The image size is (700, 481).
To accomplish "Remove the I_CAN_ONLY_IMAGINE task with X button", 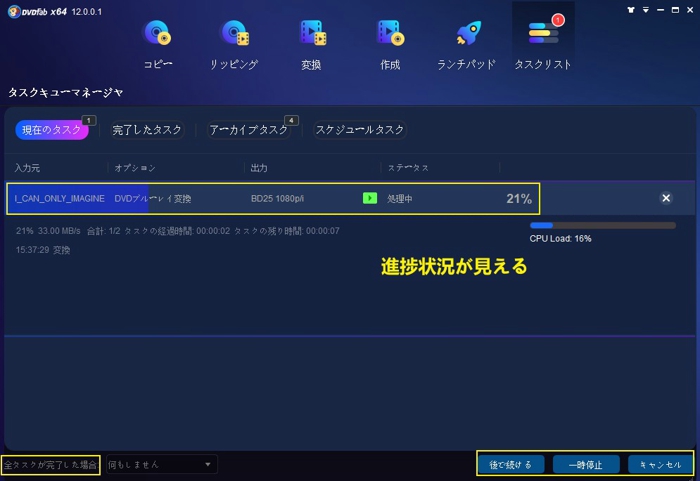I will [666, 198].
